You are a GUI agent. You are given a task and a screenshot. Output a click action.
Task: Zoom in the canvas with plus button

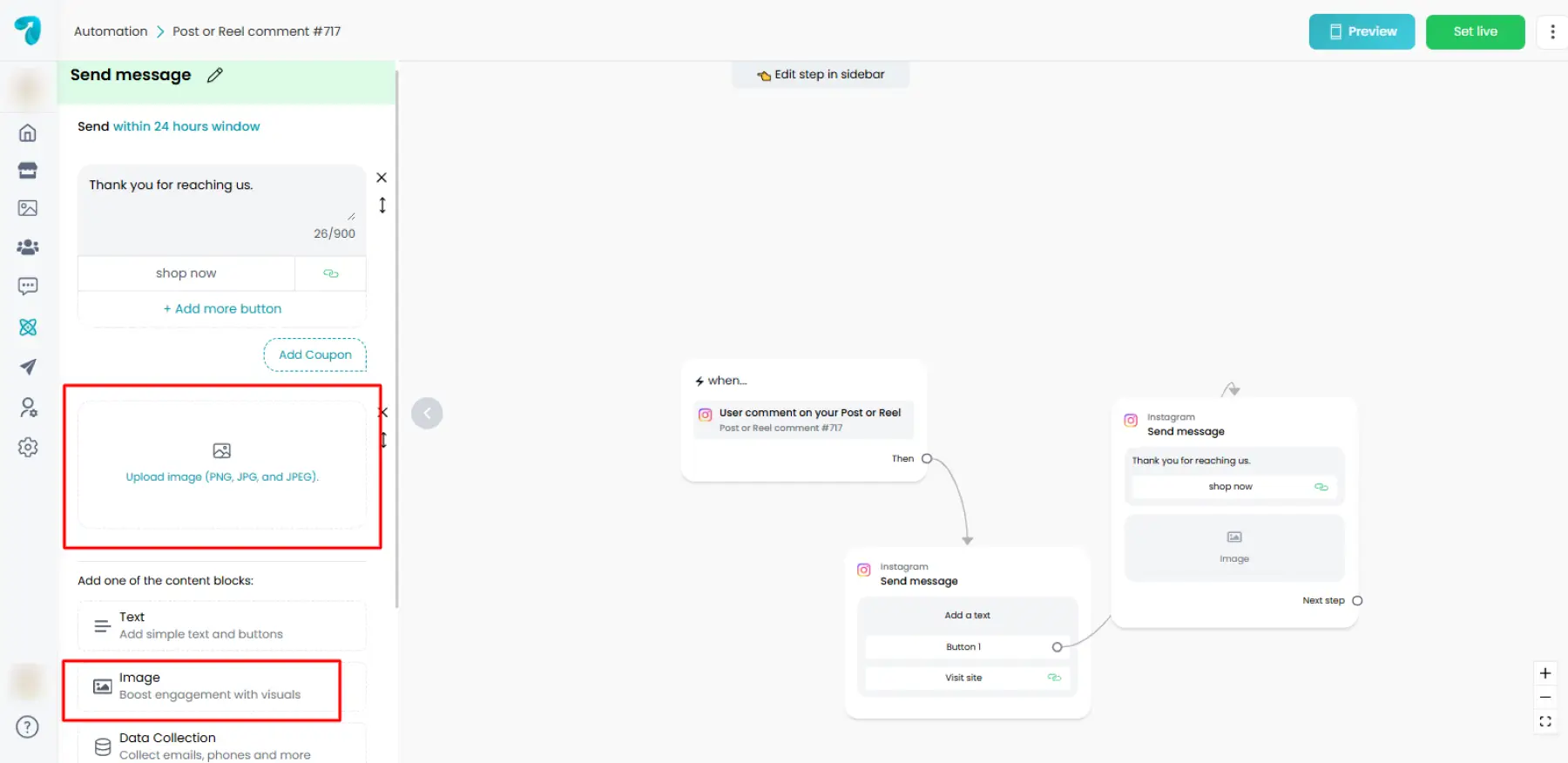1544,673
